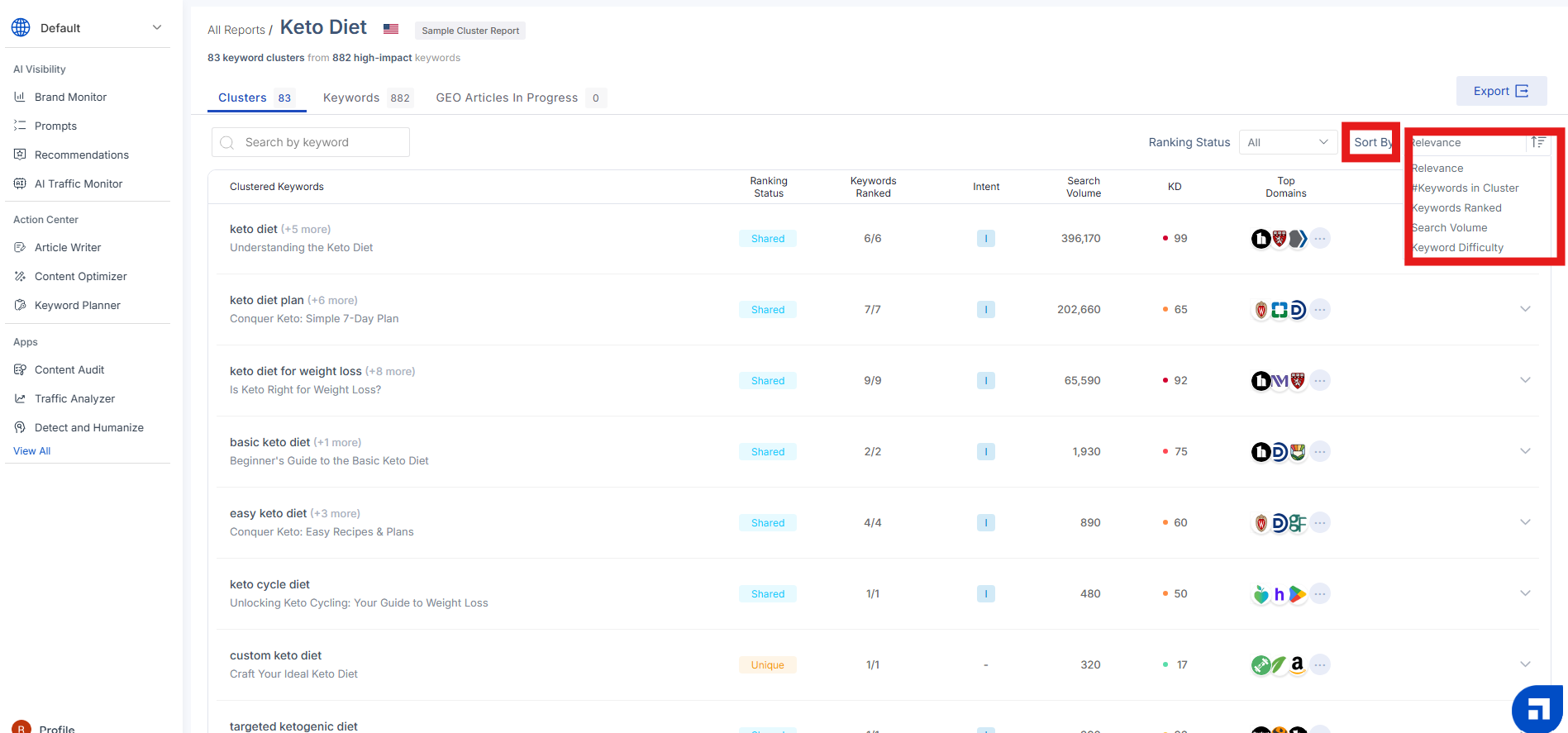The height and width of the screenshot is (733, 1568).
Task: Click the Export button
Action: tap(1500, 91)
